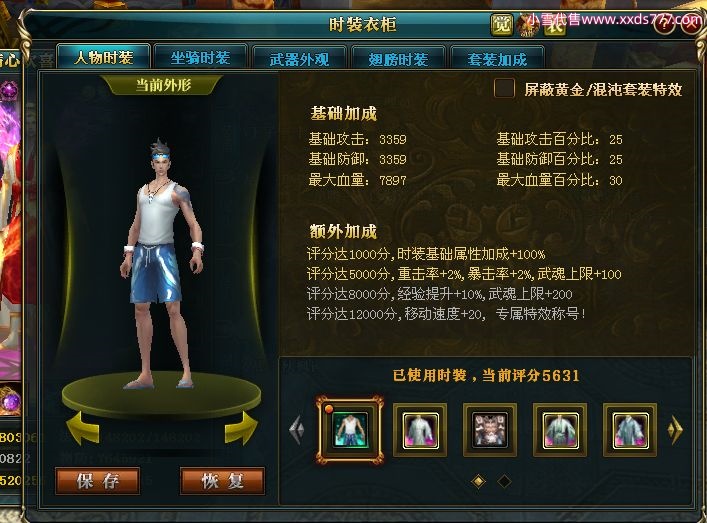Viewport: 707px width, 523px height.
Task: Select the first page indicator diamond
Action: tap(478, 482)
